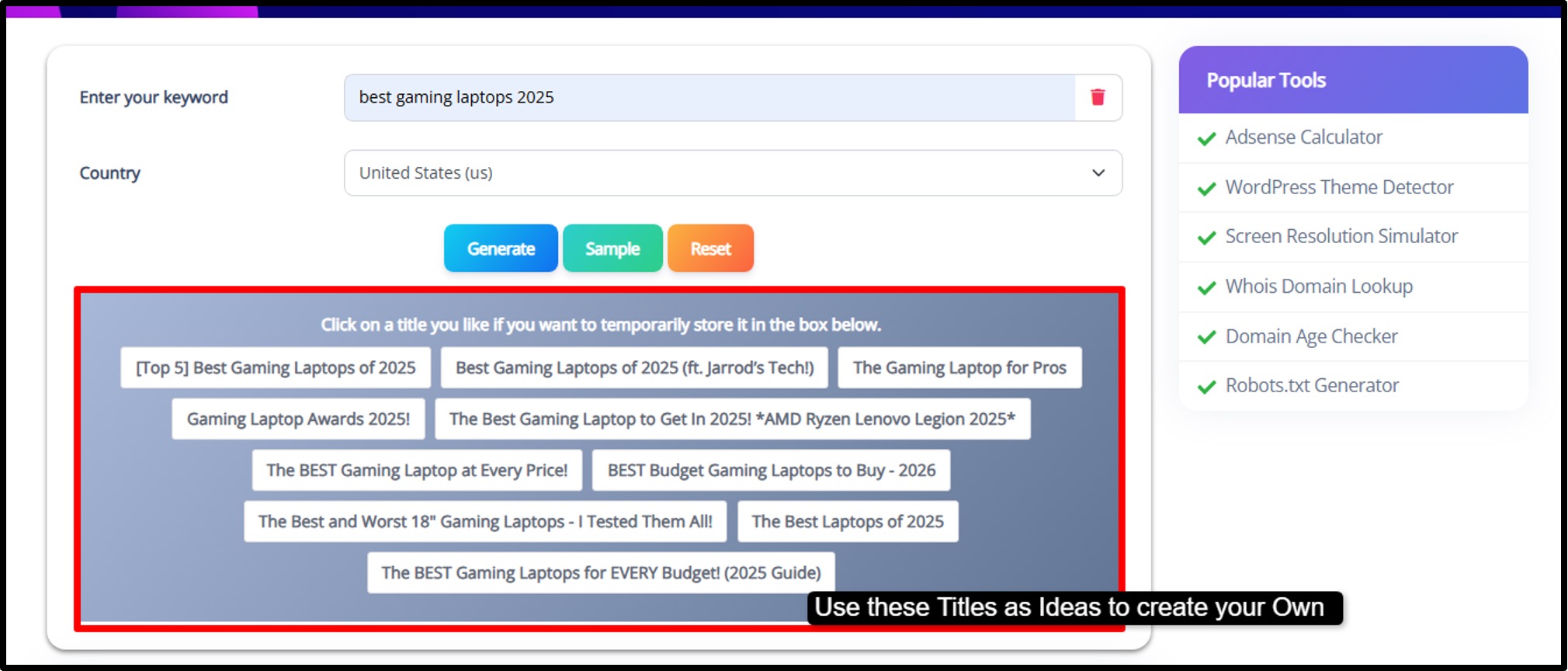Click the checkmark icon beside Domain Age Checker
Viewport: 1568px width, 671px height.
tap(1206, 337)
